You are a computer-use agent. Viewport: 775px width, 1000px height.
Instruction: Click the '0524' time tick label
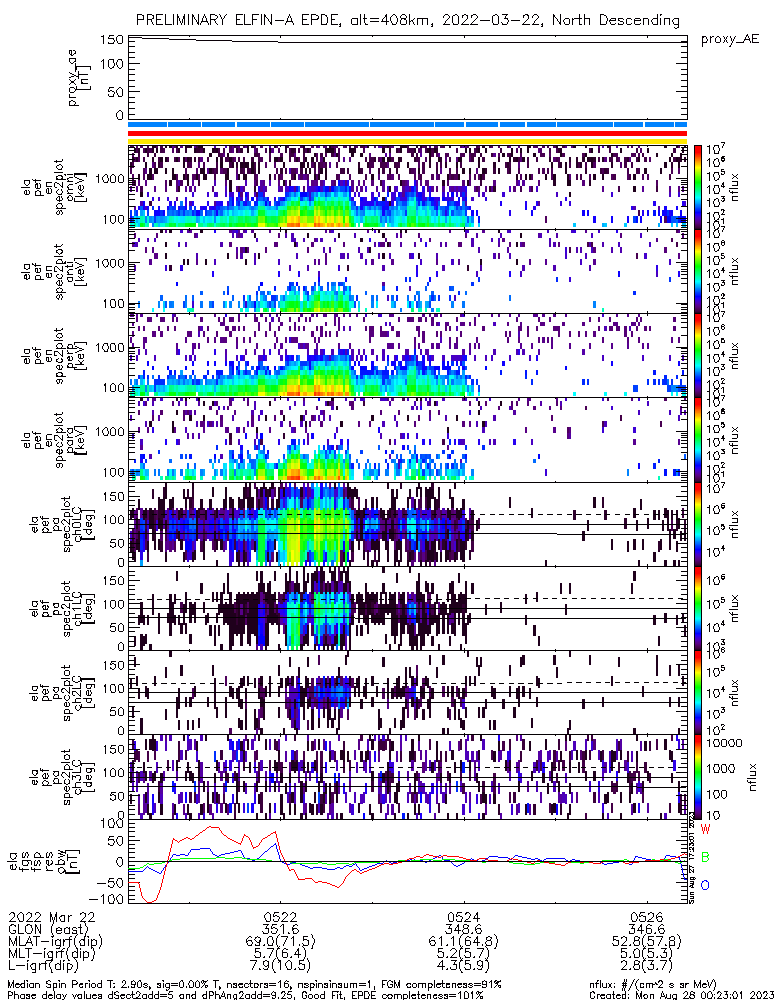(464, 917)
